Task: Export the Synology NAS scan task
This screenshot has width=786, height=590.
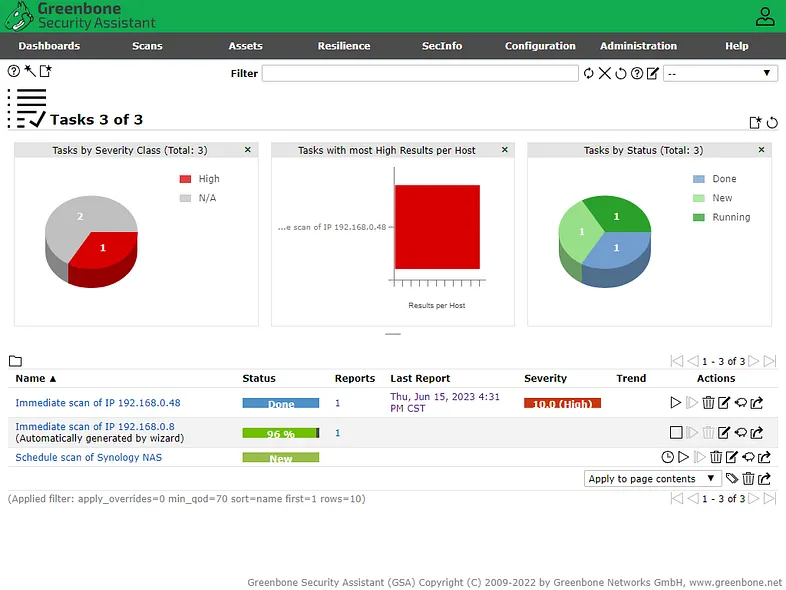Action: pos(764,457)
